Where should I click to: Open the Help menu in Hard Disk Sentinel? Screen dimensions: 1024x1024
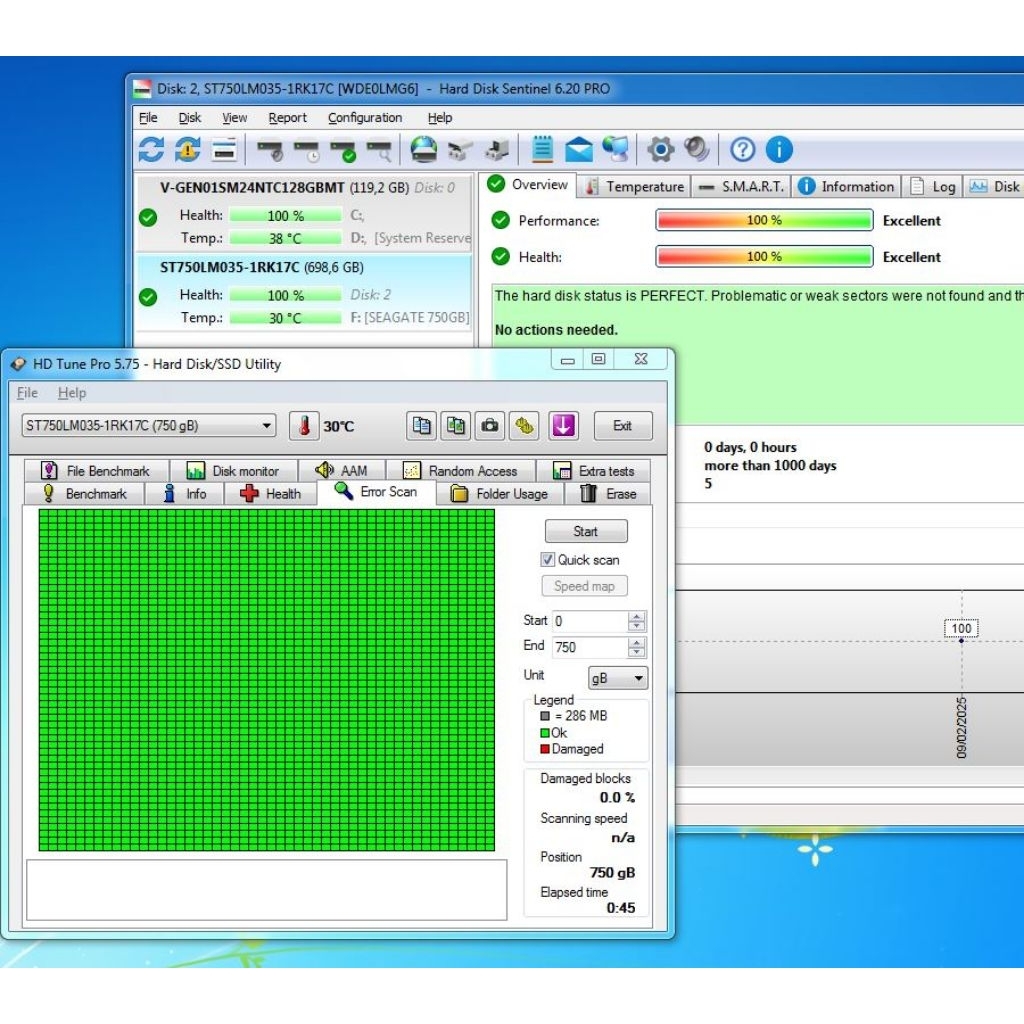click(440, 118)
